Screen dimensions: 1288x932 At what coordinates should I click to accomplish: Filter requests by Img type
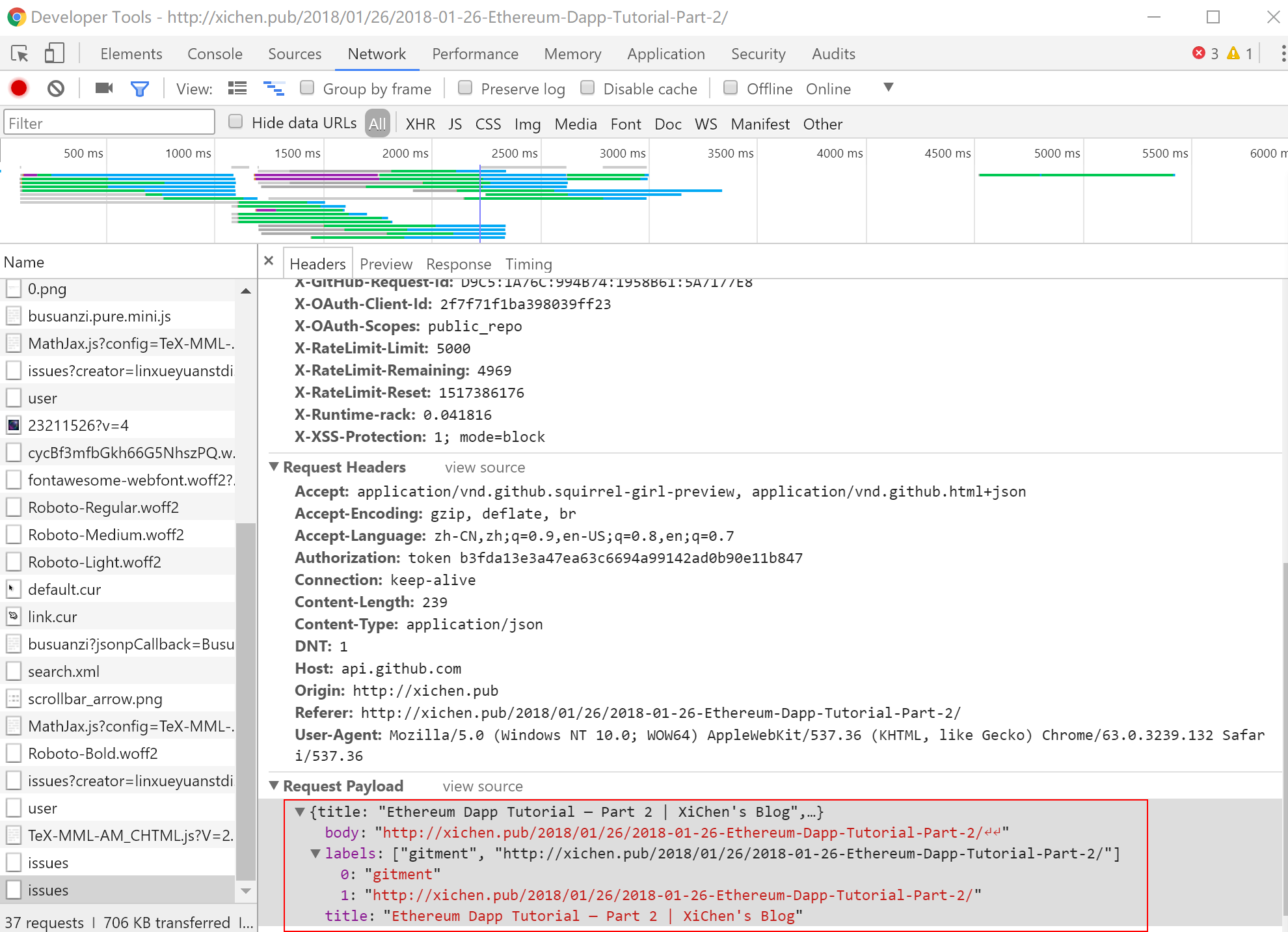(528, 124)
